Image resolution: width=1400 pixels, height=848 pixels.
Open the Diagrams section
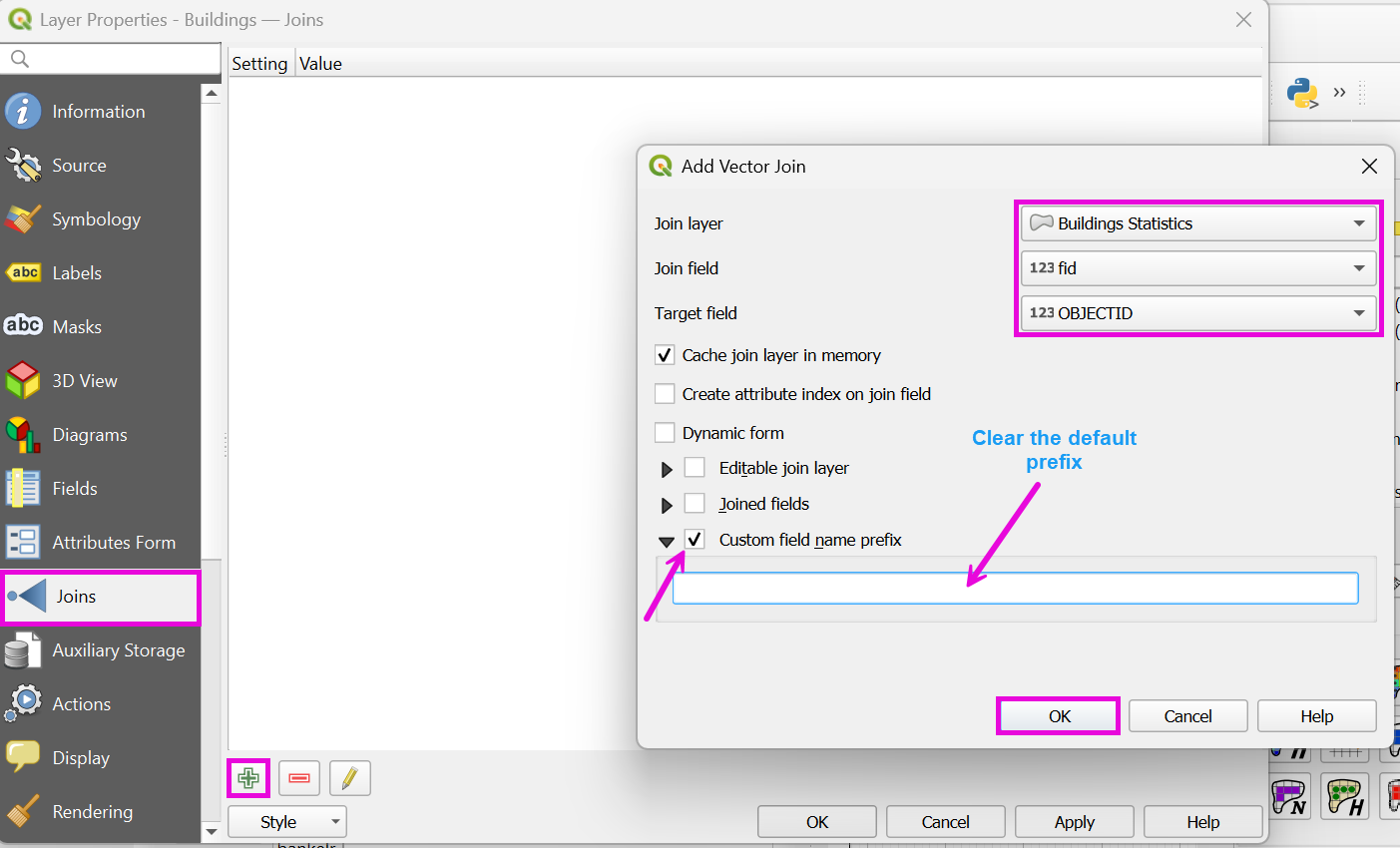[x=89, y=435]
